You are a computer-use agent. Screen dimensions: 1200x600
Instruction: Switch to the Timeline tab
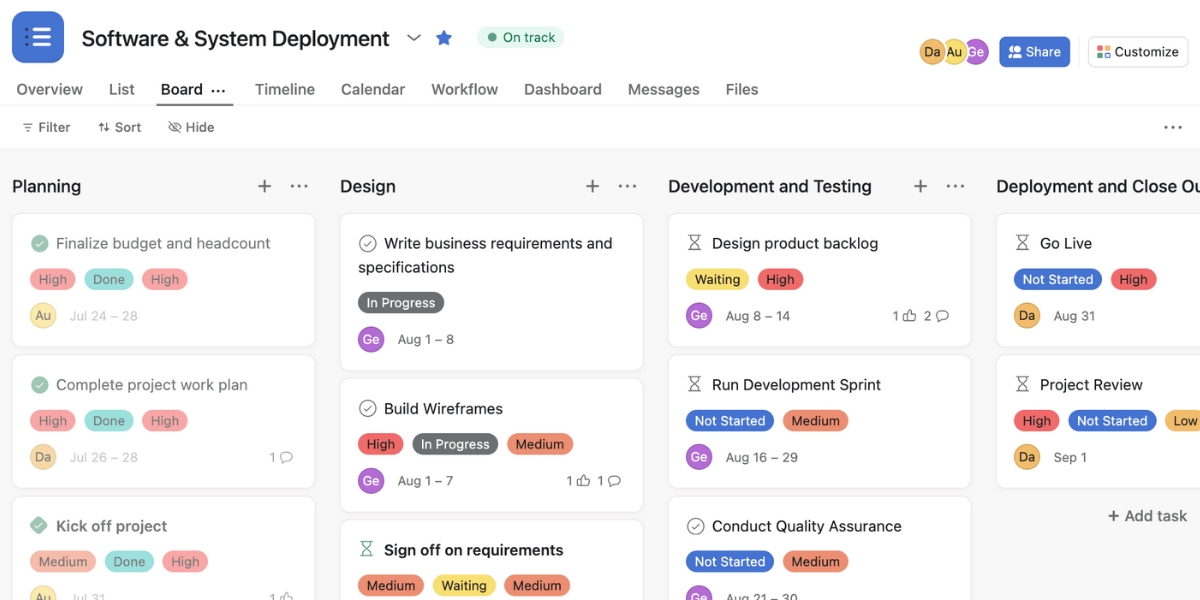tap(284, 89)
